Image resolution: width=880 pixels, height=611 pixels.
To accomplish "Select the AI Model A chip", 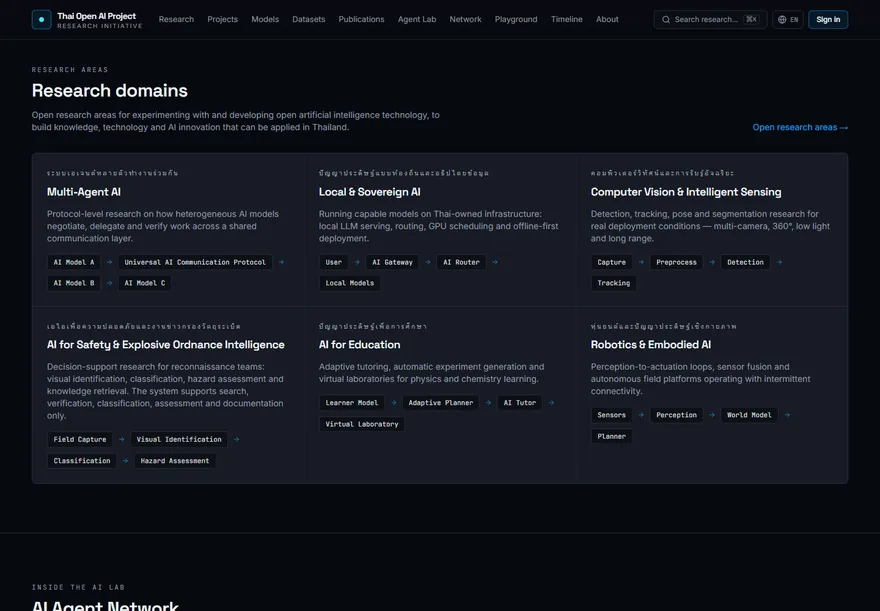I will pyautogui.click(x=74, y=262).
